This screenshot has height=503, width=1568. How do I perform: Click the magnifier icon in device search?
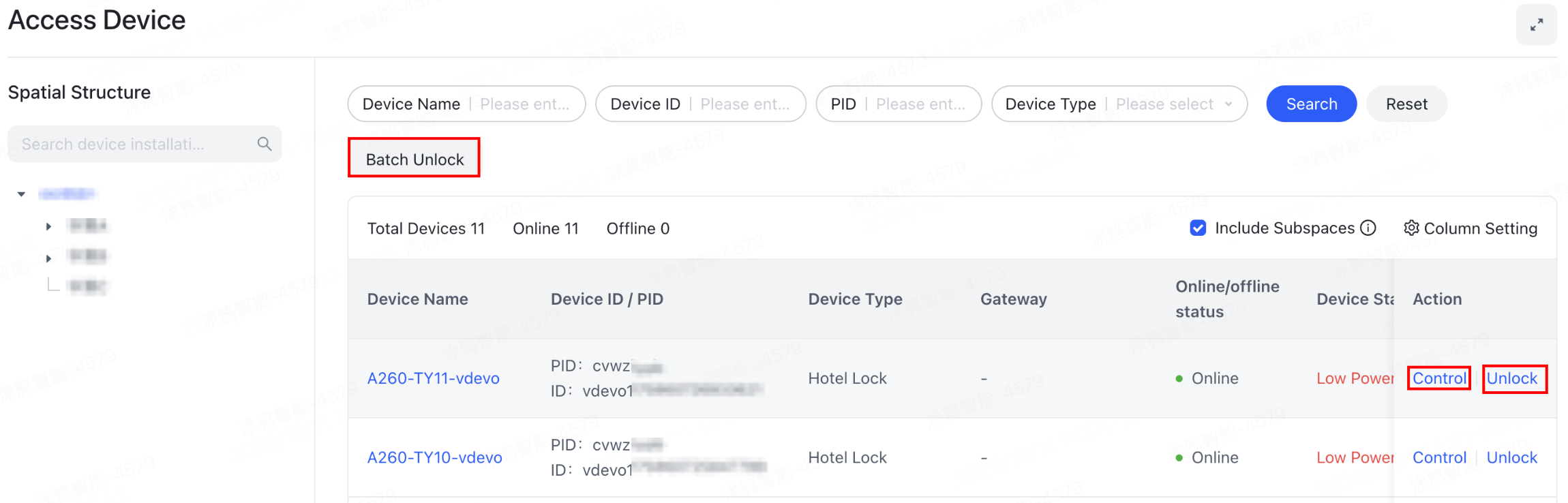[x=264, y=144]
